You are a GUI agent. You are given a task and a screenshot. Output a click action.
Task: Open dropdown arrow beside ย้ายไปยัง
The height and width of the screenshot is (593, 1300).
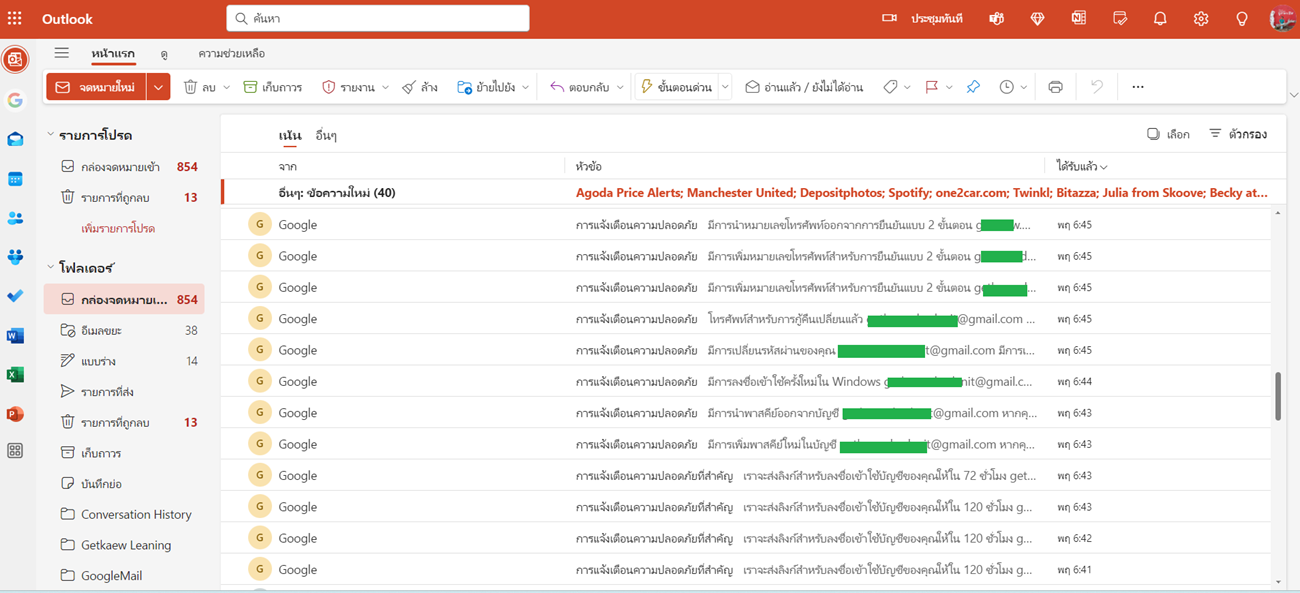pos(525,87)
